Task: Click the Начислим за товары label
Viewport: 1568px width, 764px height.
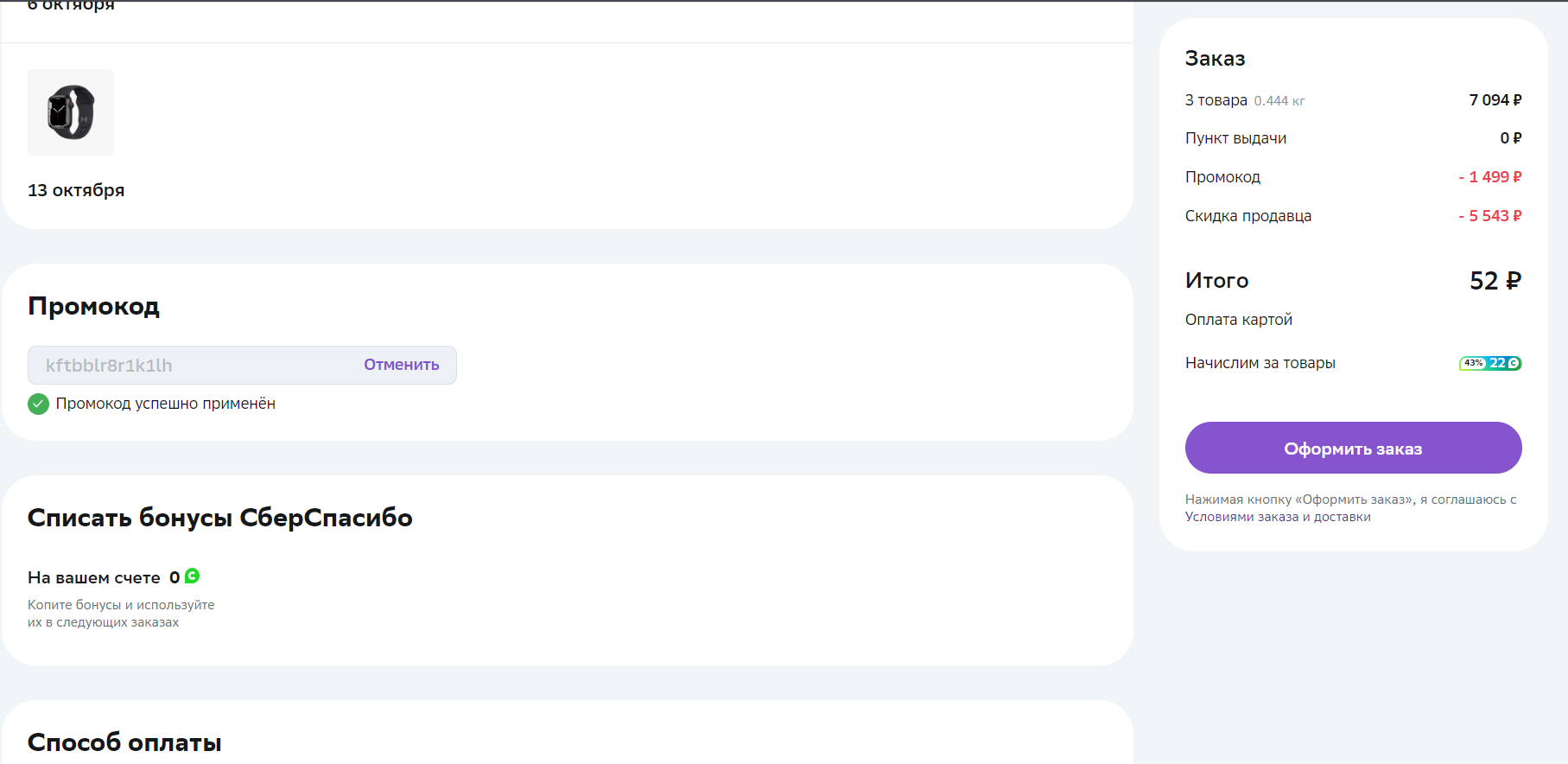Action: coord(1260,363)
